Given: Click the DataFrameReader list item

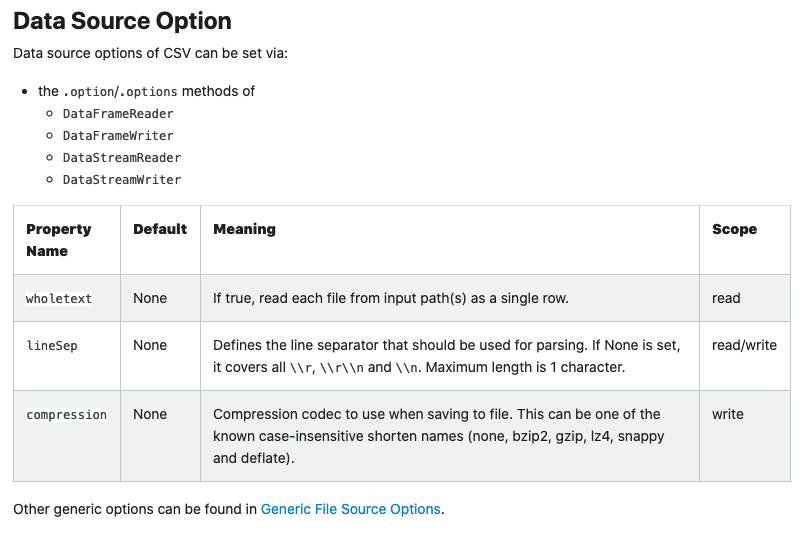Looking at the screenshot, I should click(118, 113).
